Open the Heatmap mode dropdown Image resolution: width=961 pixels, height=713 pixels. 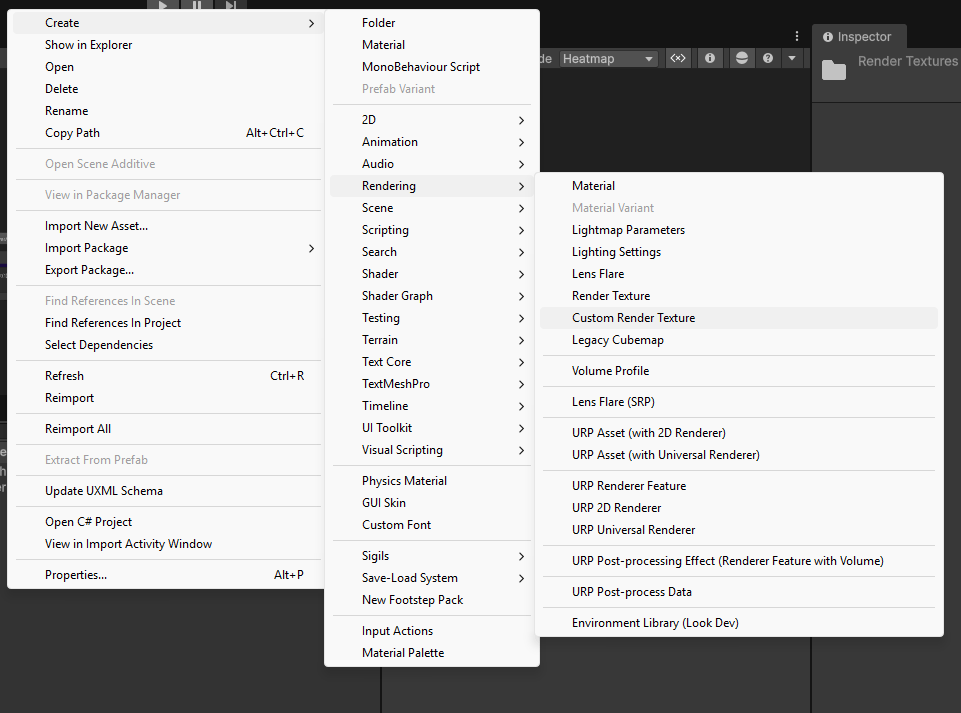click(x=608, y=59)
